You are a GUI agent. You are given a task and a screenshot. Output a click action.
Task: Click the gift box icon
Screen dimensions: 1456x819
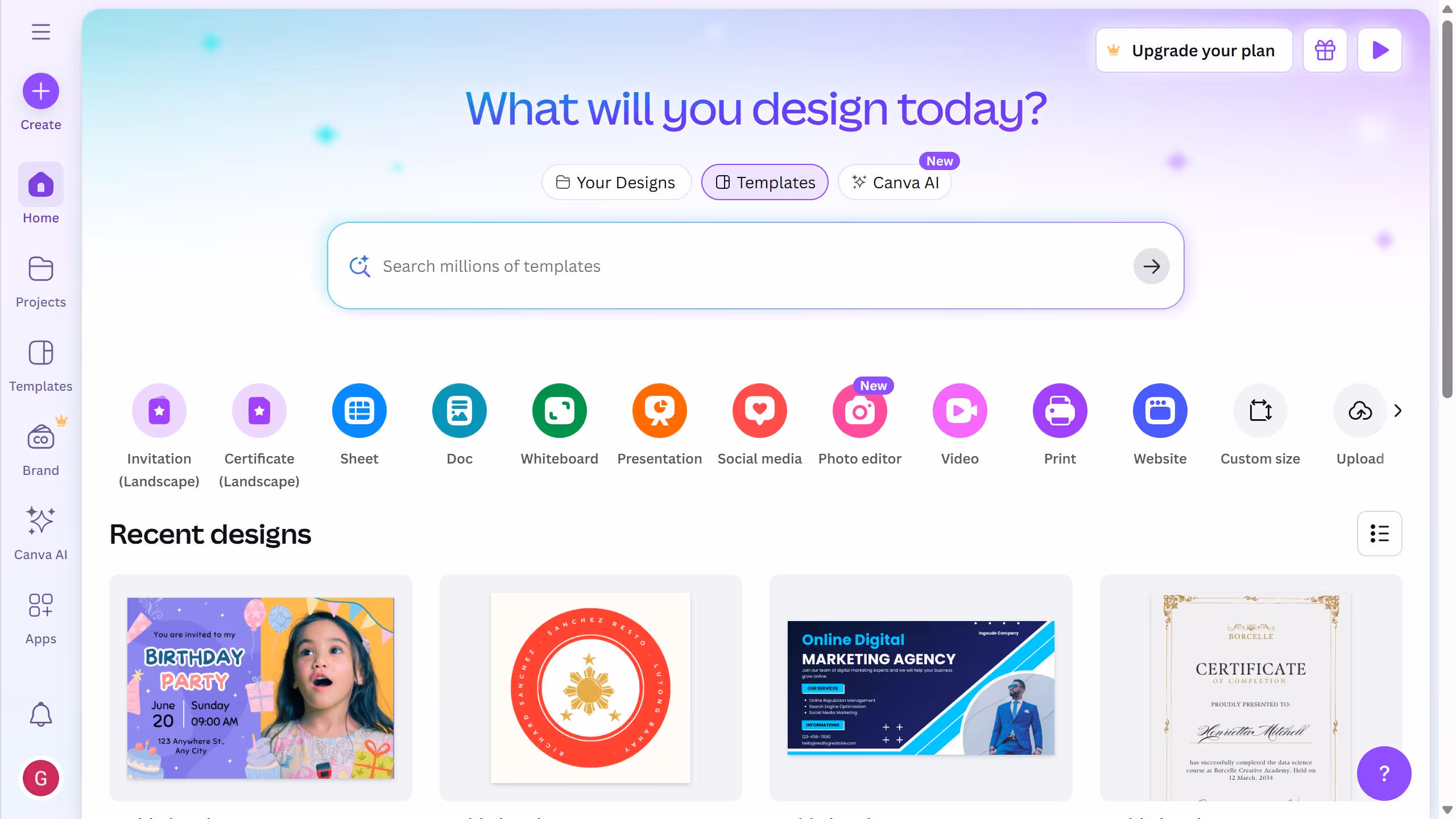tap(1325, 50)
